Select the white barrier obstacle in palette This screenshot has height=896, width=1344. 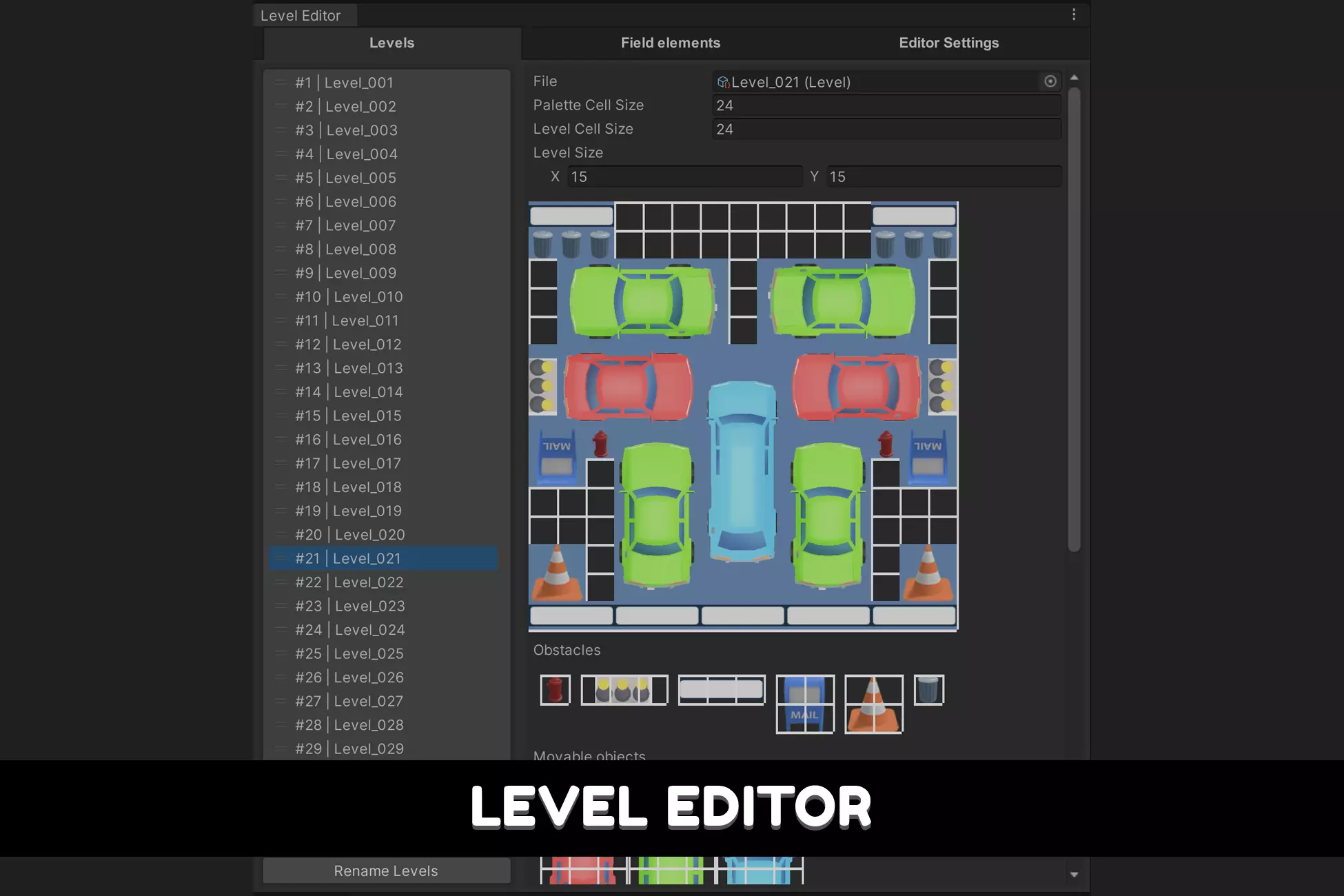(x=721, y=690)
